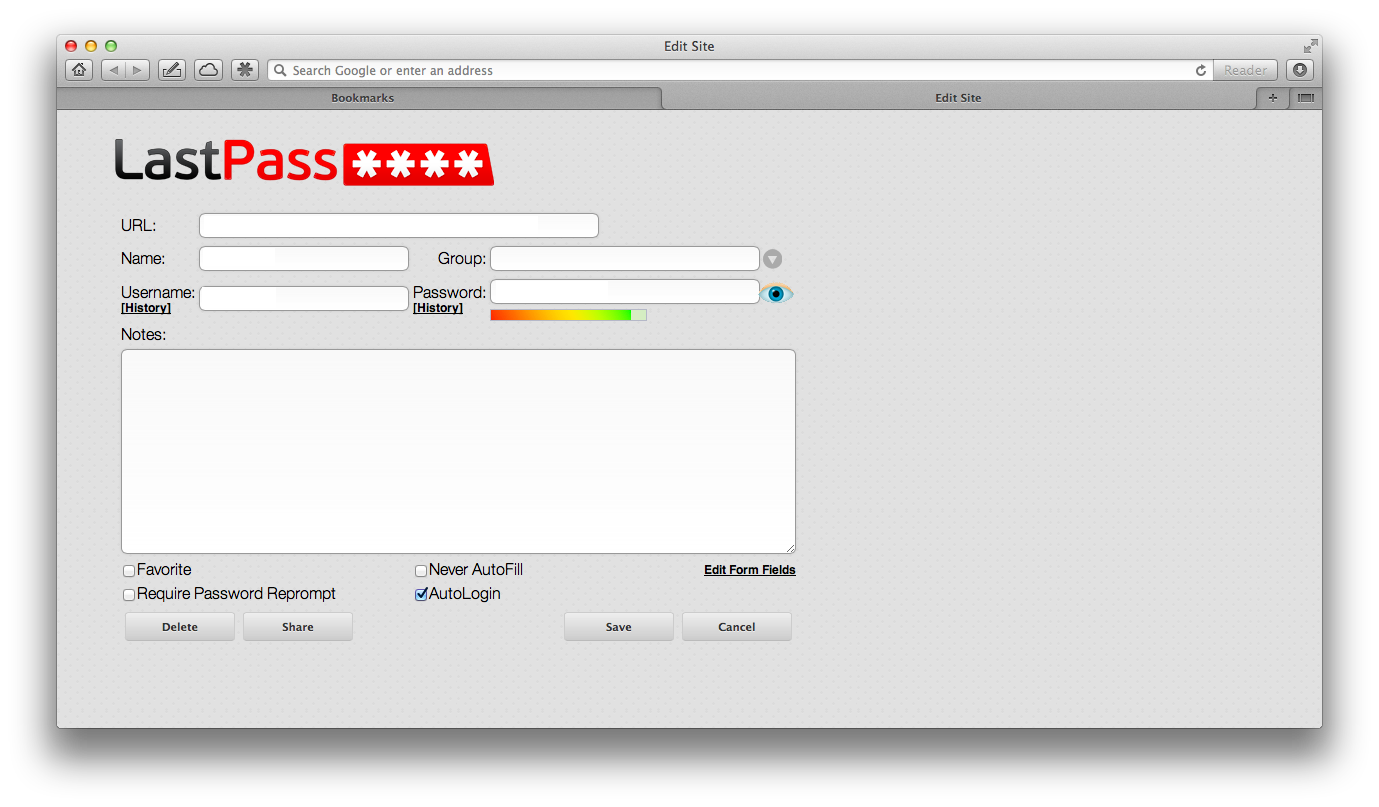
Task: Enter full screen mode
Action: [1311, 46]
